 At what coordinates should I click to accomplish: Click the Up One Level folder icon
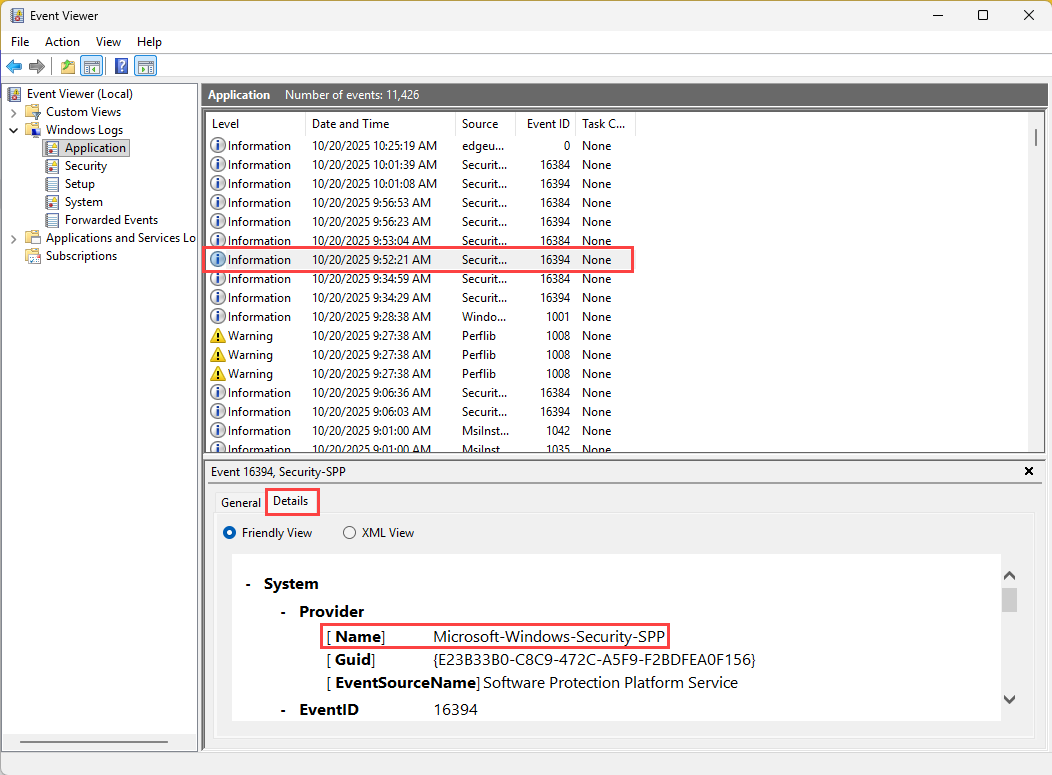[x=67, y=67]
